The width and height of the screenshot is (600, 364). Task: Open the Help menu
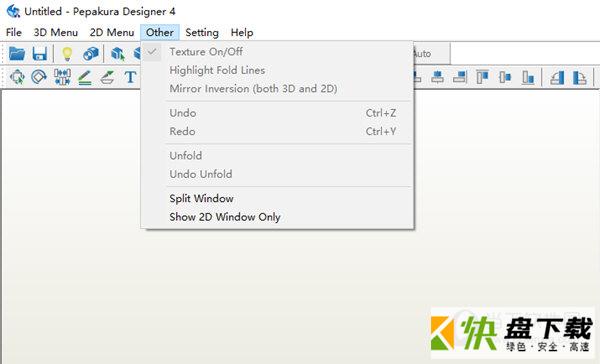(242, 33)
